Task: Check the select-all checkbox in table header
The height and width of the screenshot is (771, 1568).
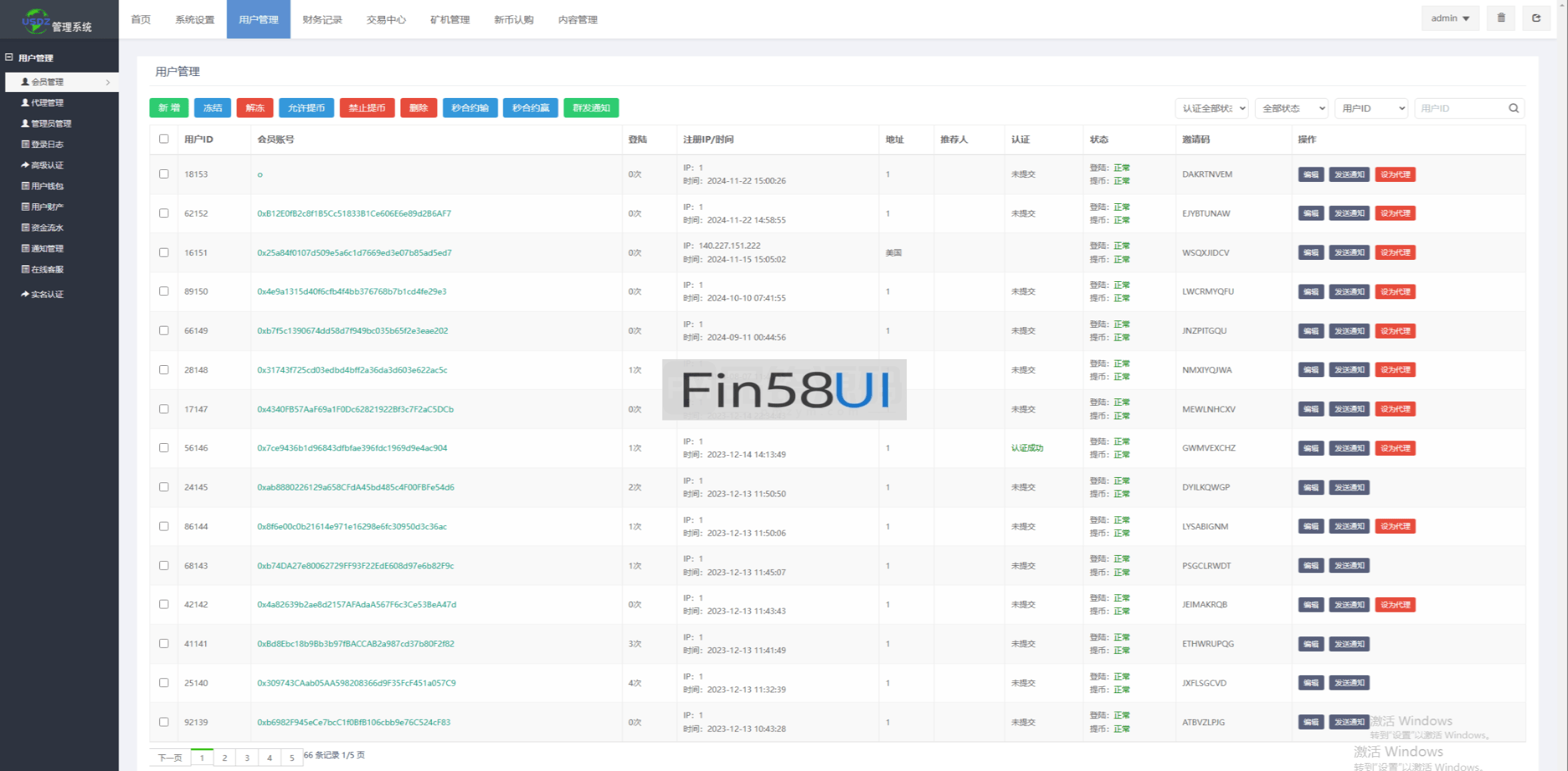Action: (164, 139)
